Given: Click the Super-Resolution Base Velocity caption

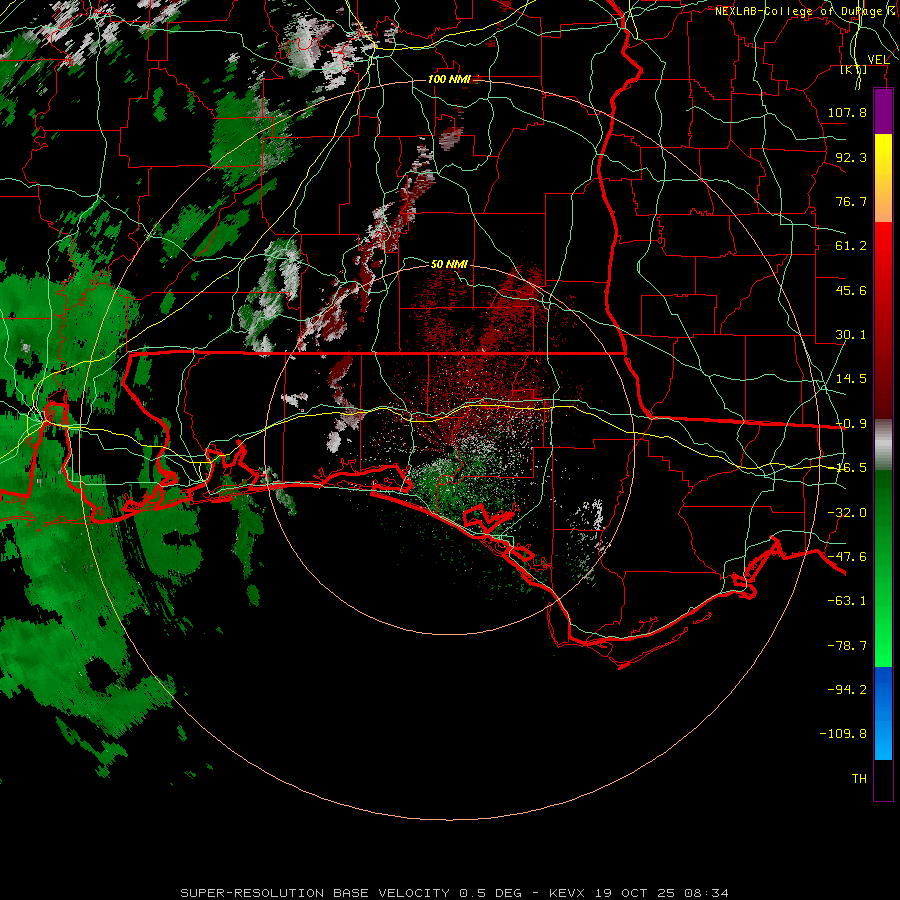Looking at the screenshot, I should tap(455, 893).
